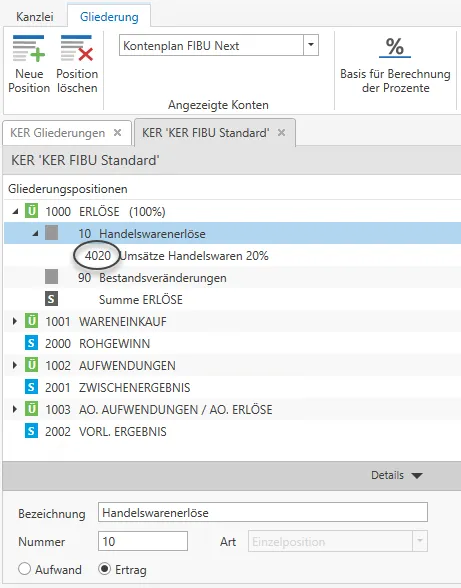Click the Nummer field containing 10
This screenshot has height=588, width=461.
[143, 541]
